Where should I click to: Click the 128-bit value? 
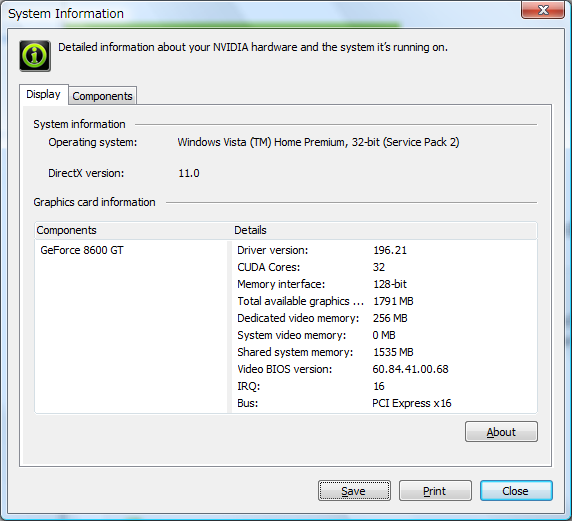pos(390,284)
